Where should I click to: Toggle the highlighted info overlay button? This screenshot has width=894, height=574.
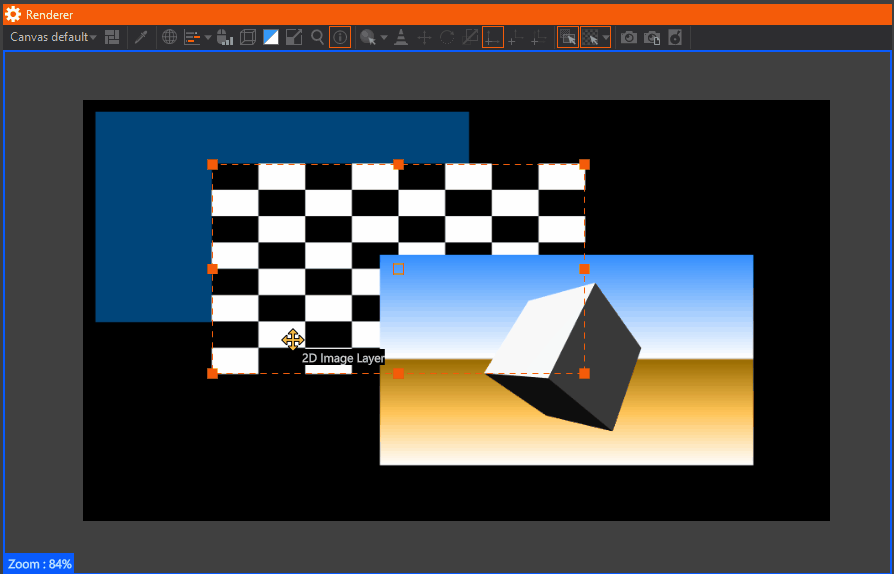pyautogui.click(x=340, y=37)
